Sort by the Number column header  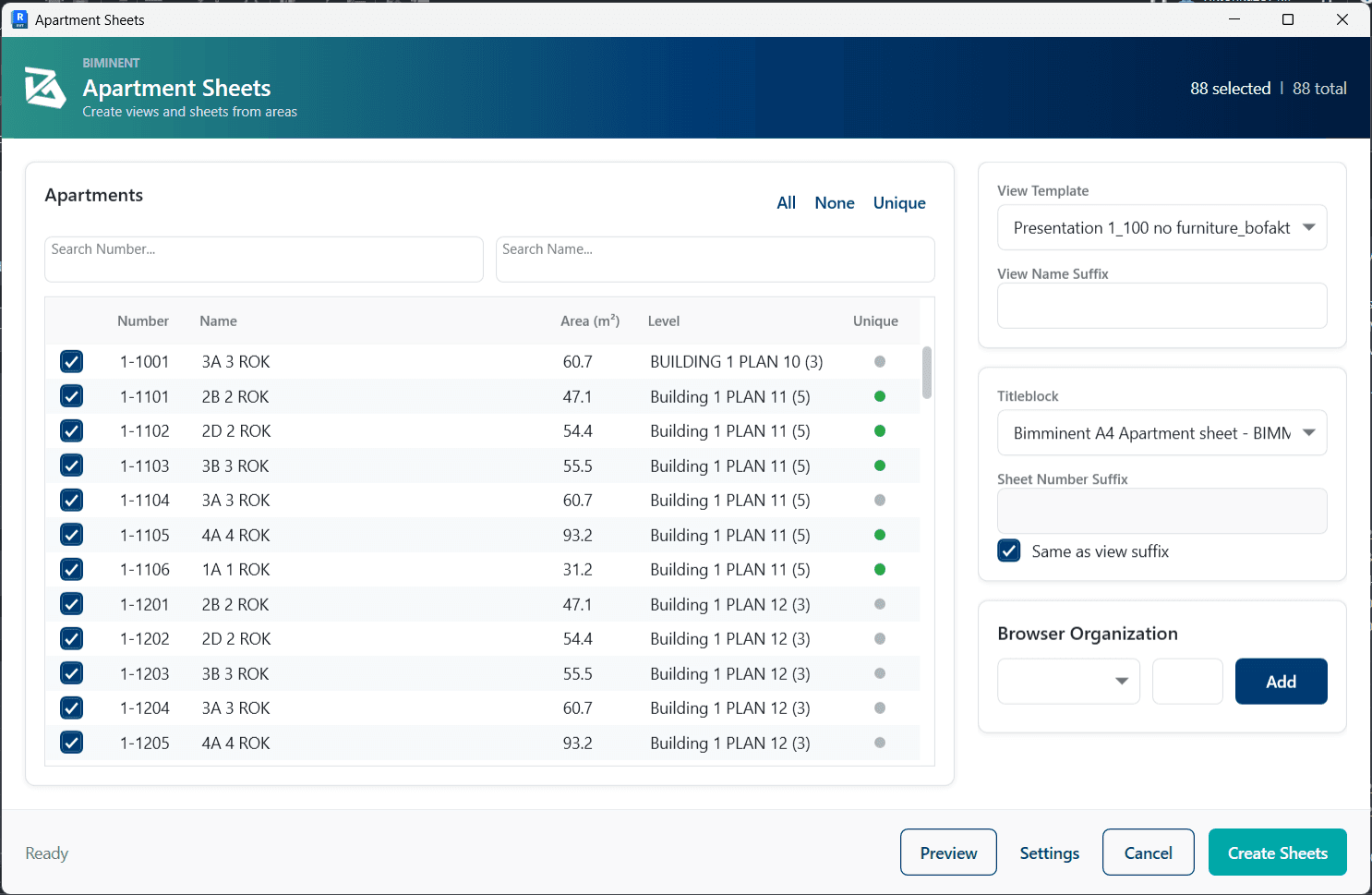point(143,321)
